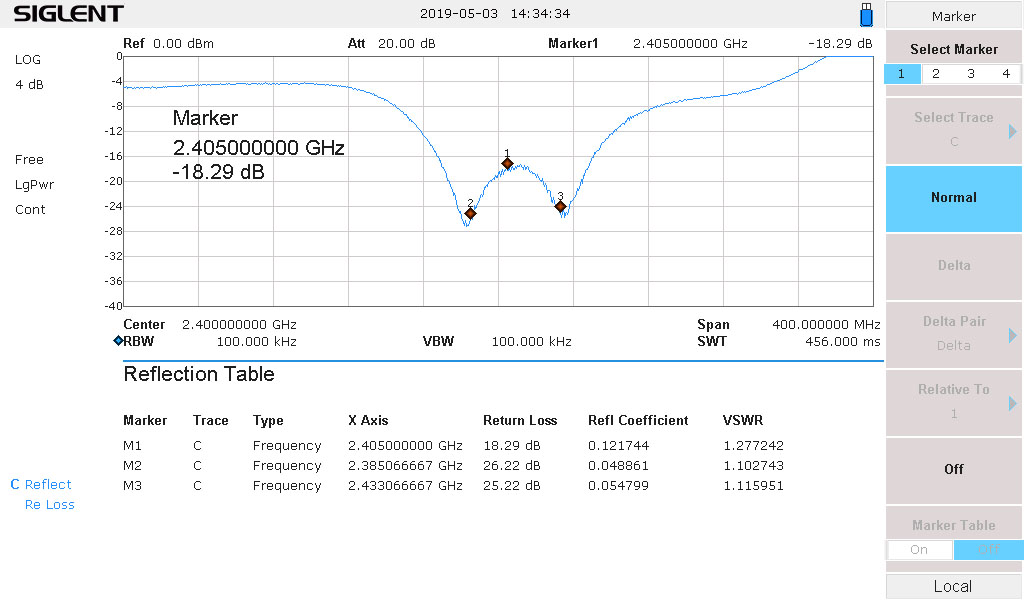
Task: Turn the marker Off with the softkey
Action: (954, 469)
